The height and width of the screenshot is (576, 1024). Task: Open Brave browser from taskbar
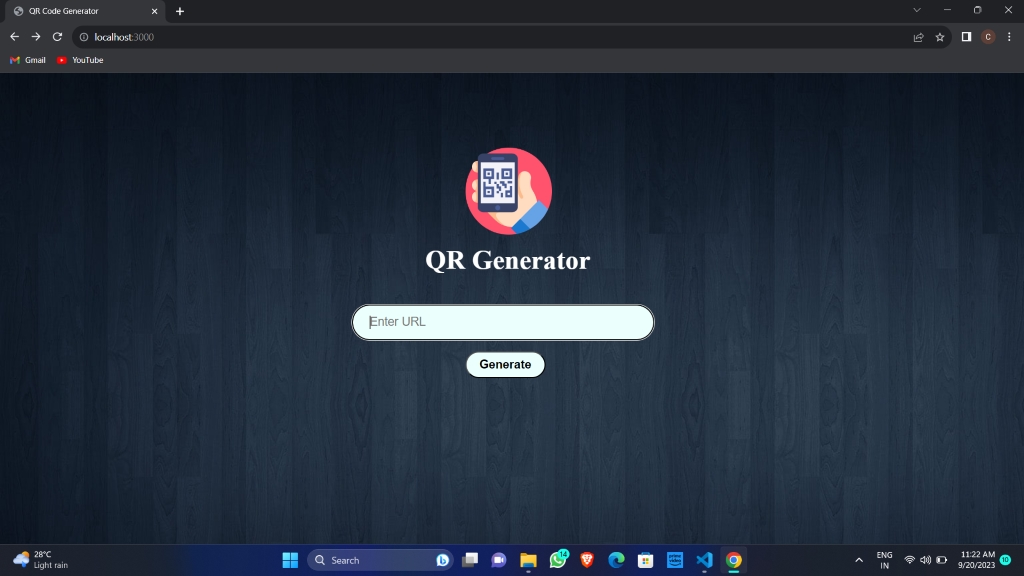[587, 560]
